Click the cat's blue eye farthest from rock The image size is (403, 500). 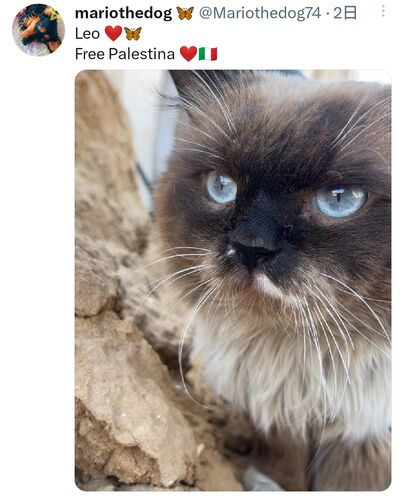(340, 201)
